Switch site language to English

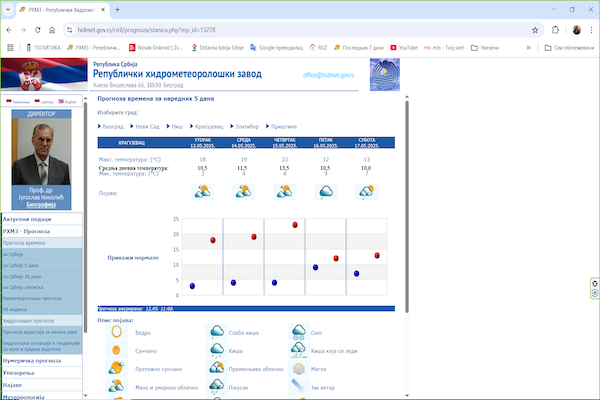tap(72, 102)
